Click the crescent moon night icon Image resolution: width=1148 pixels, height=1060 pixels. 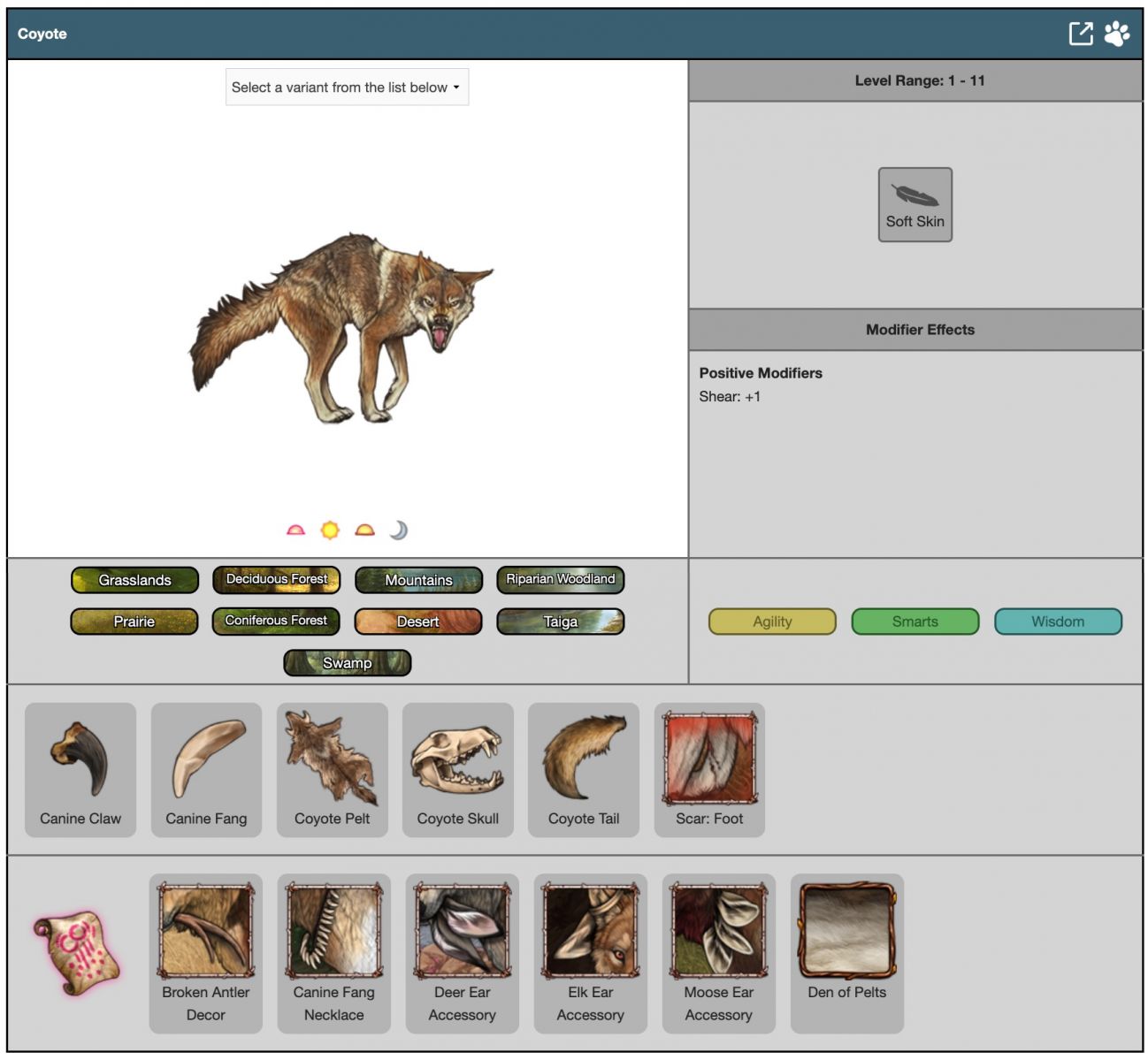[399, 530]
